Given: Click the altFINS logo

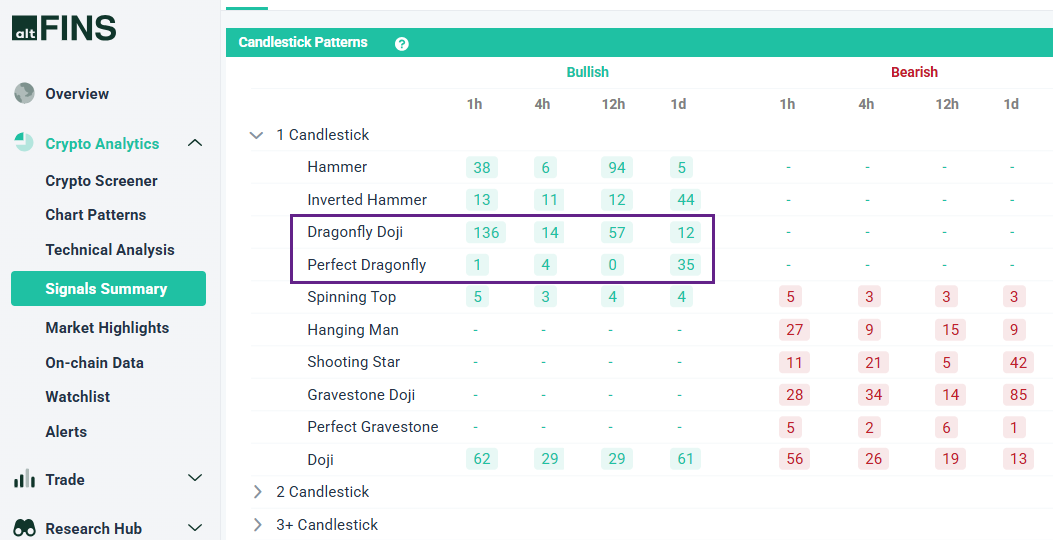Looking at the screenshot, I should [x=64, y=28].
